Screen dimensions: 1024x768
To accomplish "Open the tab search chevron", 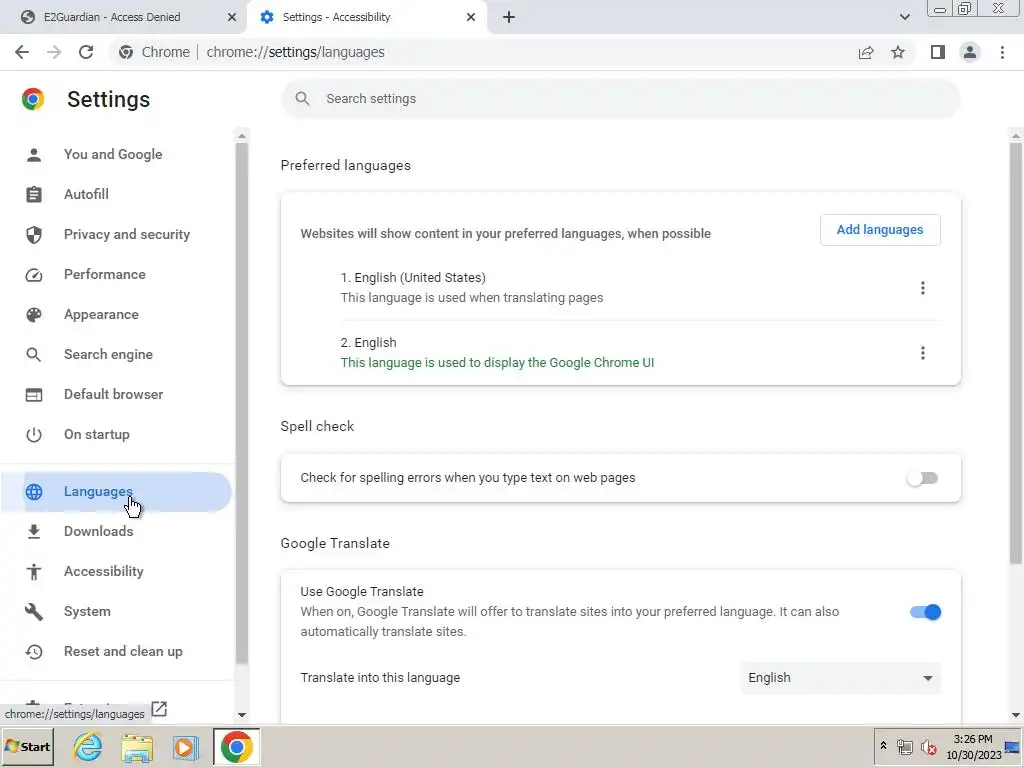I will click(904, 18).
